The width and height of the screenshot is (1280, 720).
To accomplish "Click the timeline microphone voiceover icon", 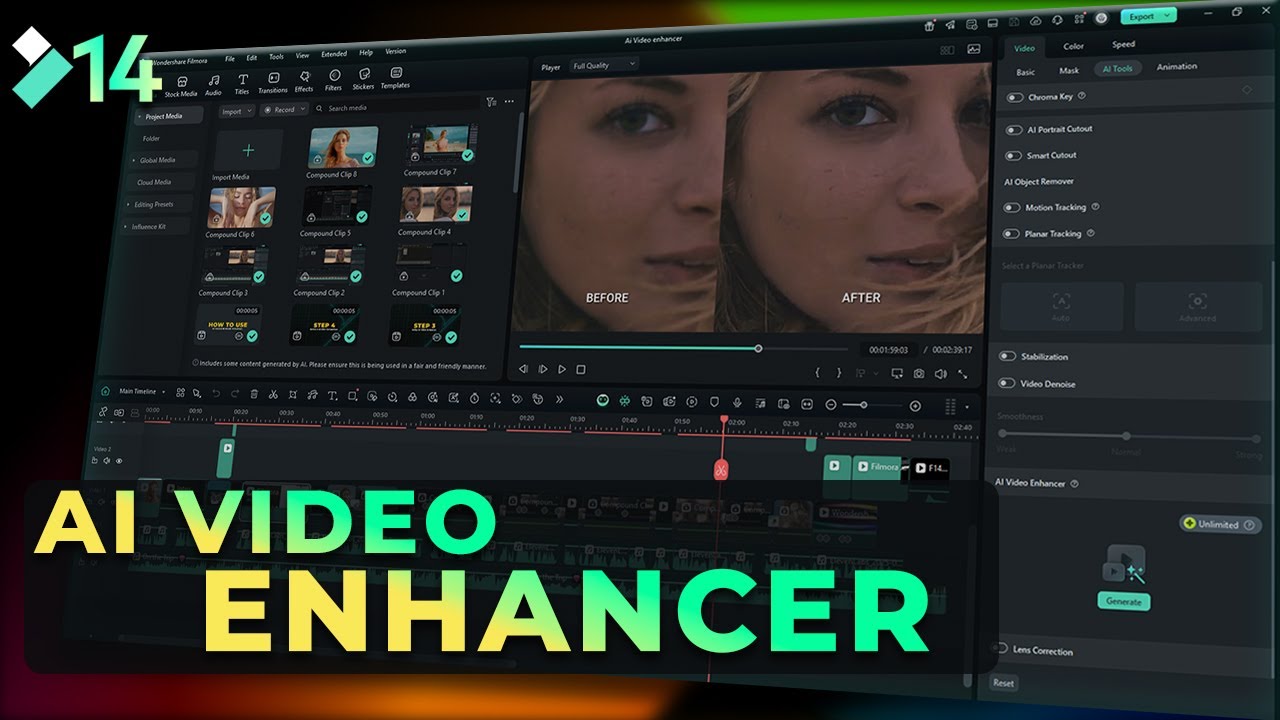I will 737,402.
